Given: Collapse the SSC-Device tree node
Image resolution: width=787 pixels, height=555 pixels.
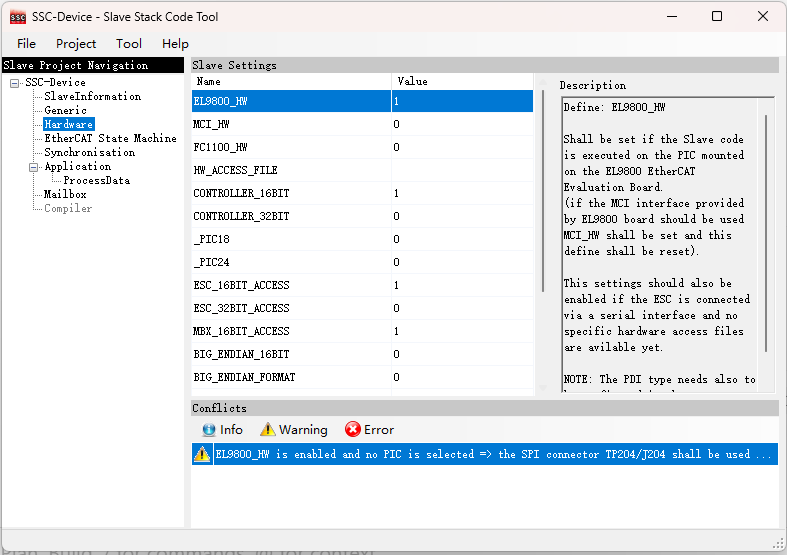Looking at the screenshot, I should (15, 83).
